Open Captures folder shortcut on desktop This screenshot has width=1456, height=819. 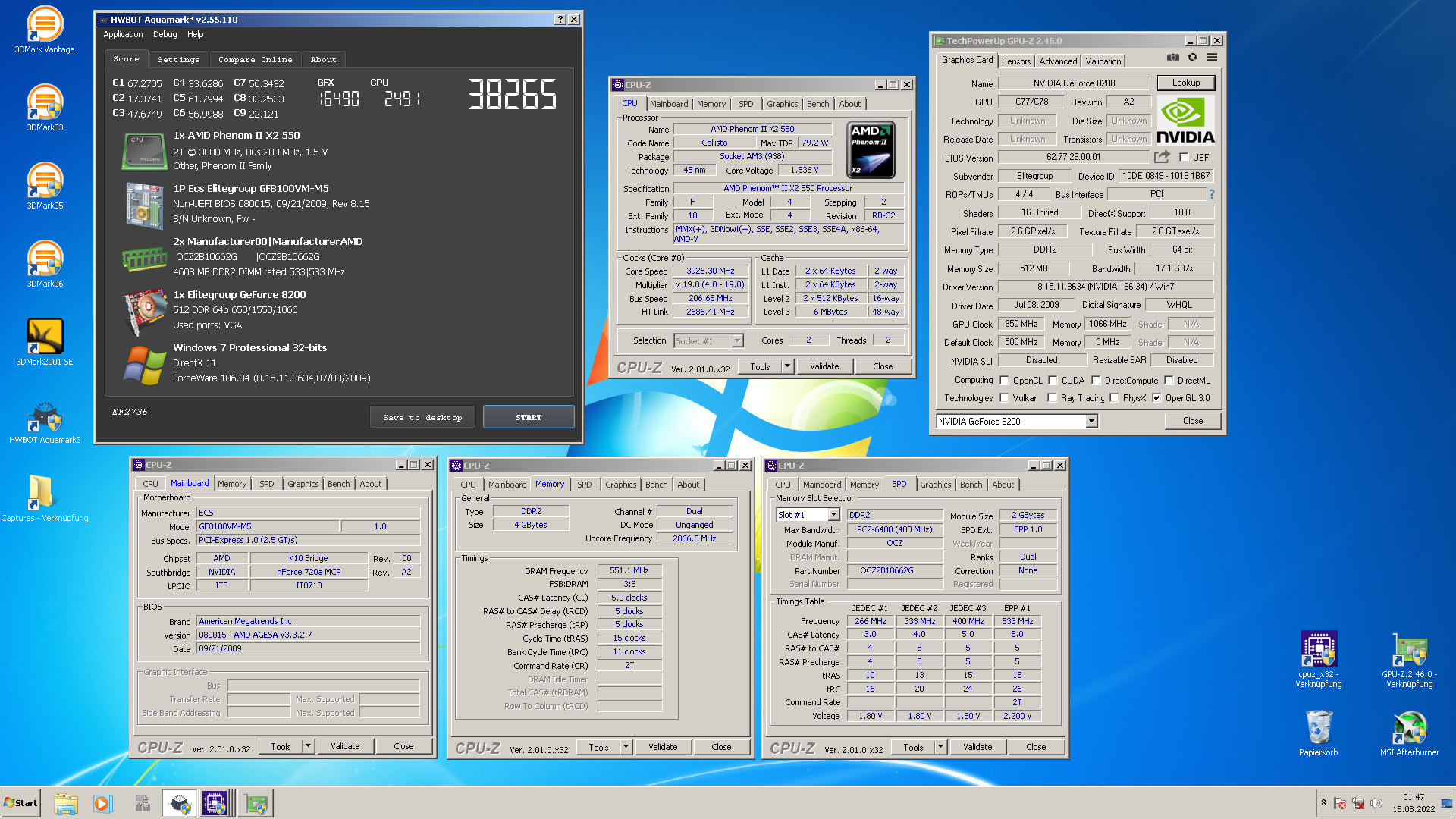click(x=45, y=498)
